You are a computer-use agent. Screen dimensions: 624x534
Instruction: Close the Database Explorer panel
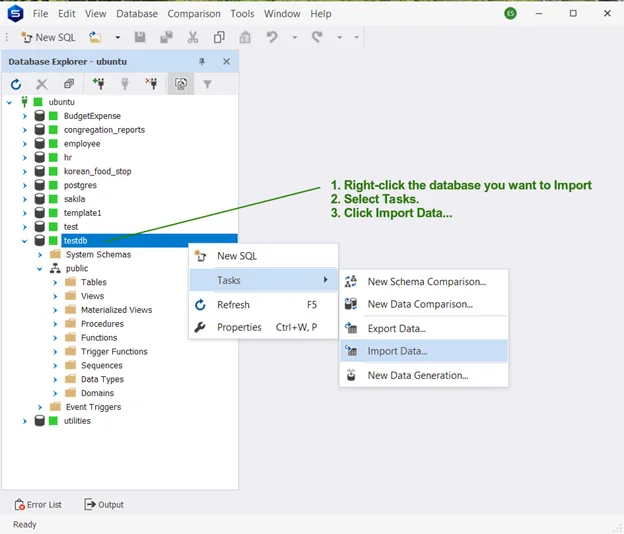point(226,62)
